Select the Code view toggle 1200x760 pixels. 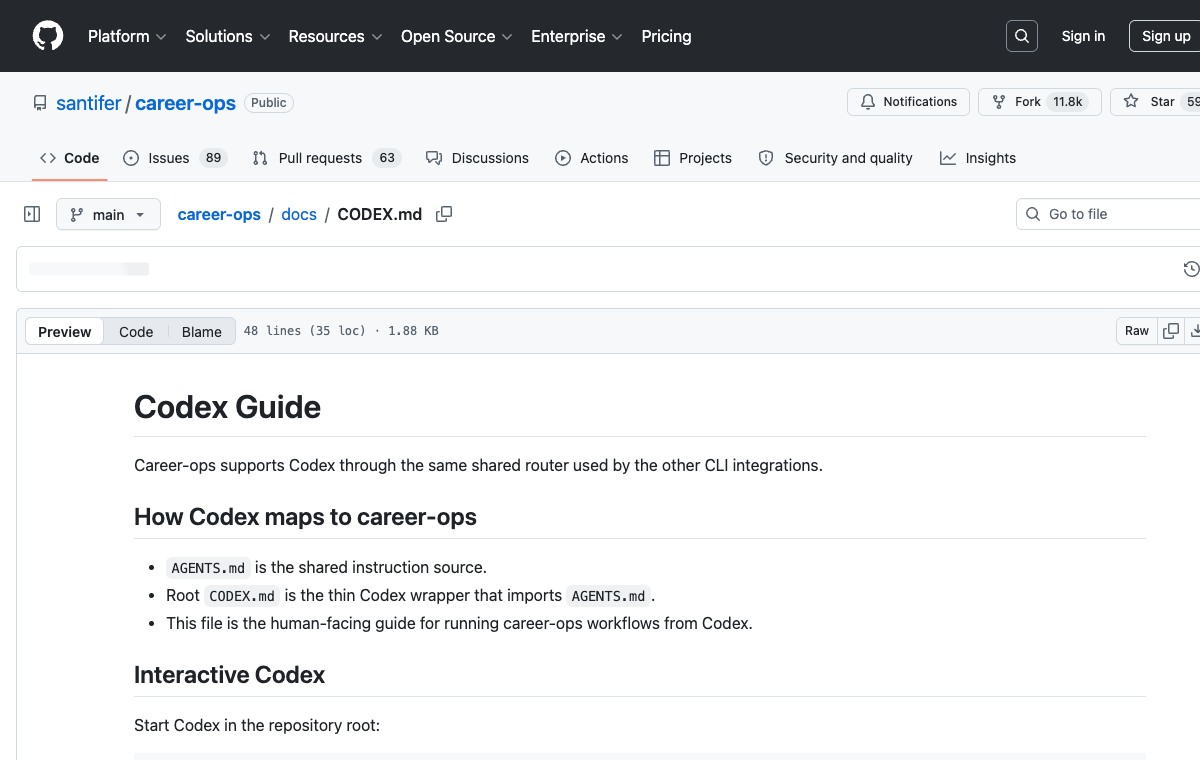136,331
